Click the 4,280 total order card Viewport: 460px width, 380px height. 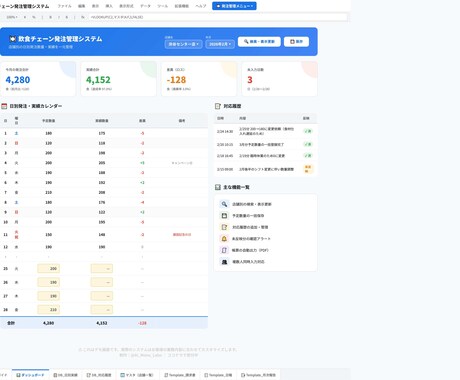tap(38, 79)
